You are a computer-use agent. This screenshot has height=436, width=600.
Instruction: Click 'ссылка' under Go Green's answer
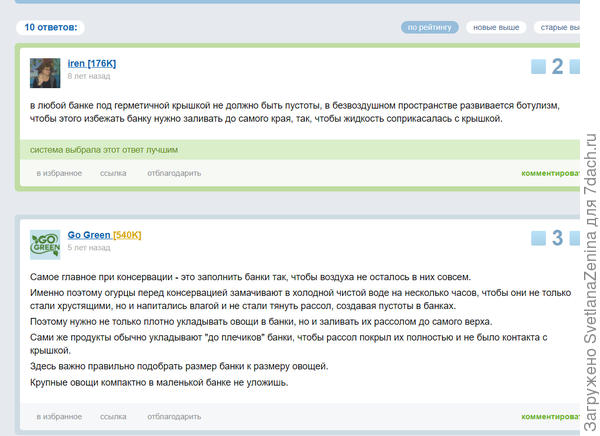click(x=113, y=416)
